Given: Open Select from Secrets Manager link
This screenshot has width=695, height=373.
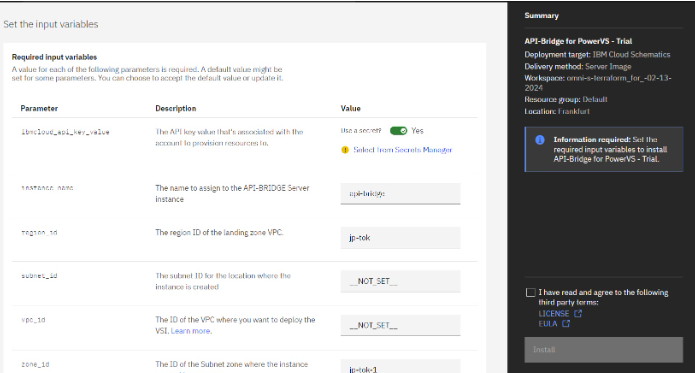Looking at the screenshot, I should [x=402, y=150].
